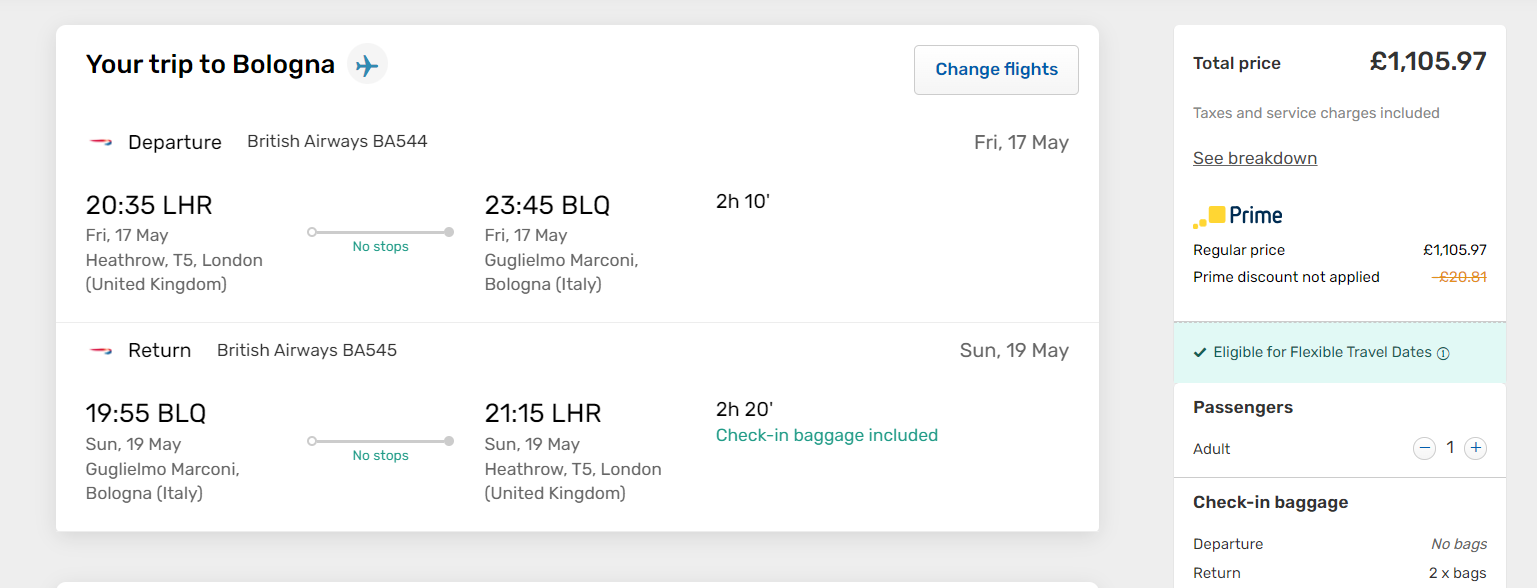
Task: Click the Prime logo in price panel
Action: pyautogui.click(x=1238, y=215)
